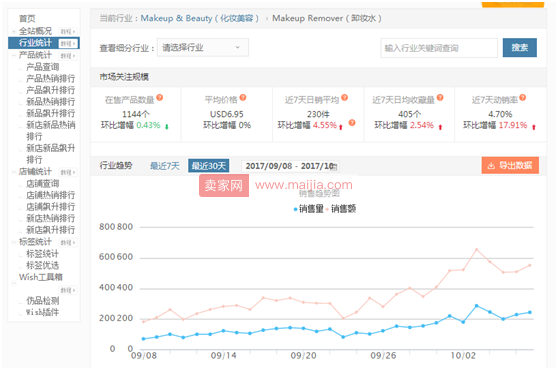Open 店铺热销排行 page
The width and height of the screenshot is (558, 370).
pos(51,195)
